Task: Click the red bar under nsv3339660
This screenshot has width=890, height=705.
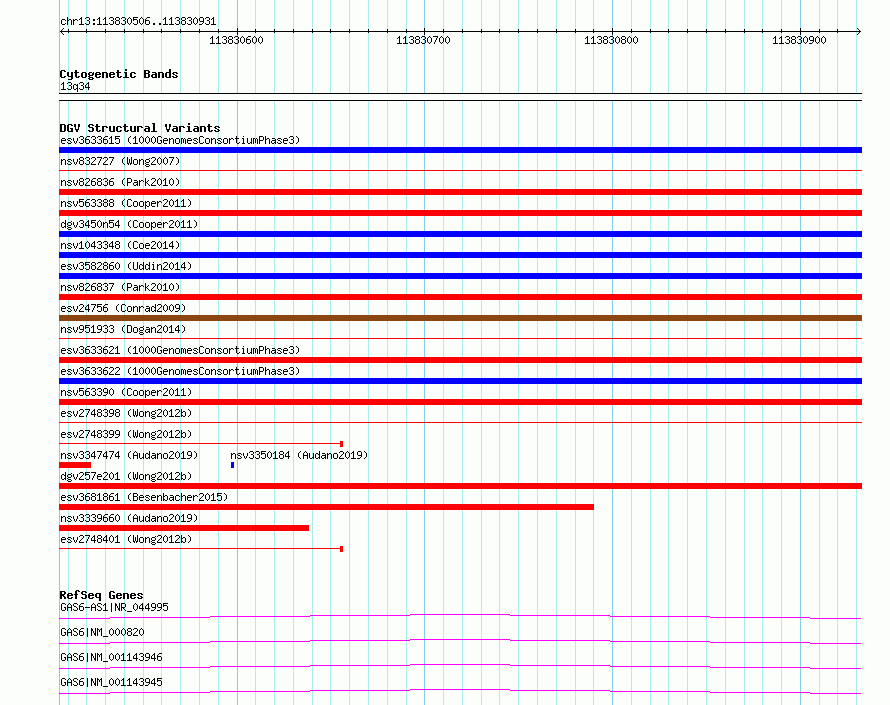Action: (x=184, y=528)
